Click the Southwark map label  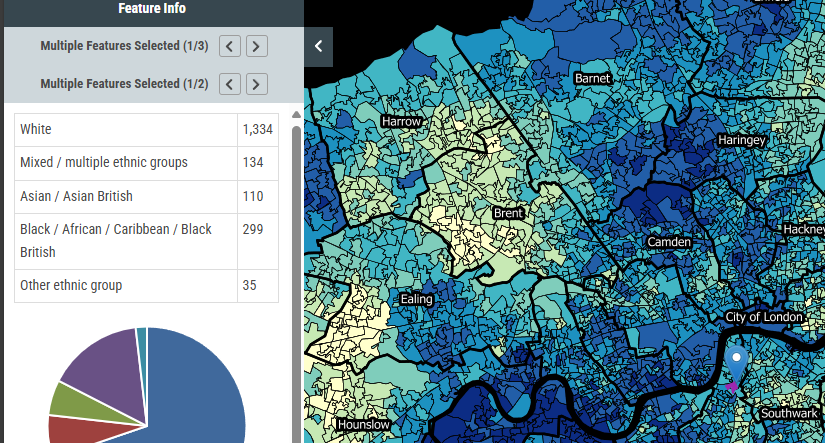[x=789, y=414]
